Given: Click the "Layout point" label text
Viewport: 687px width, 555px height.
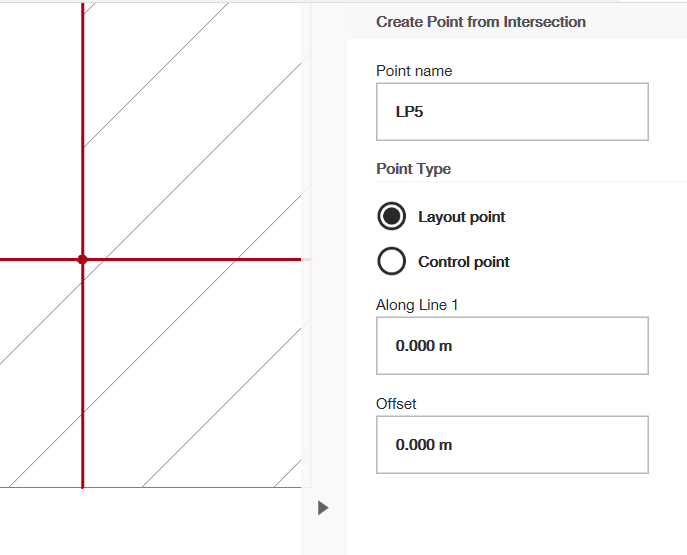Looking at the screenshot, I should coord(461,217).
